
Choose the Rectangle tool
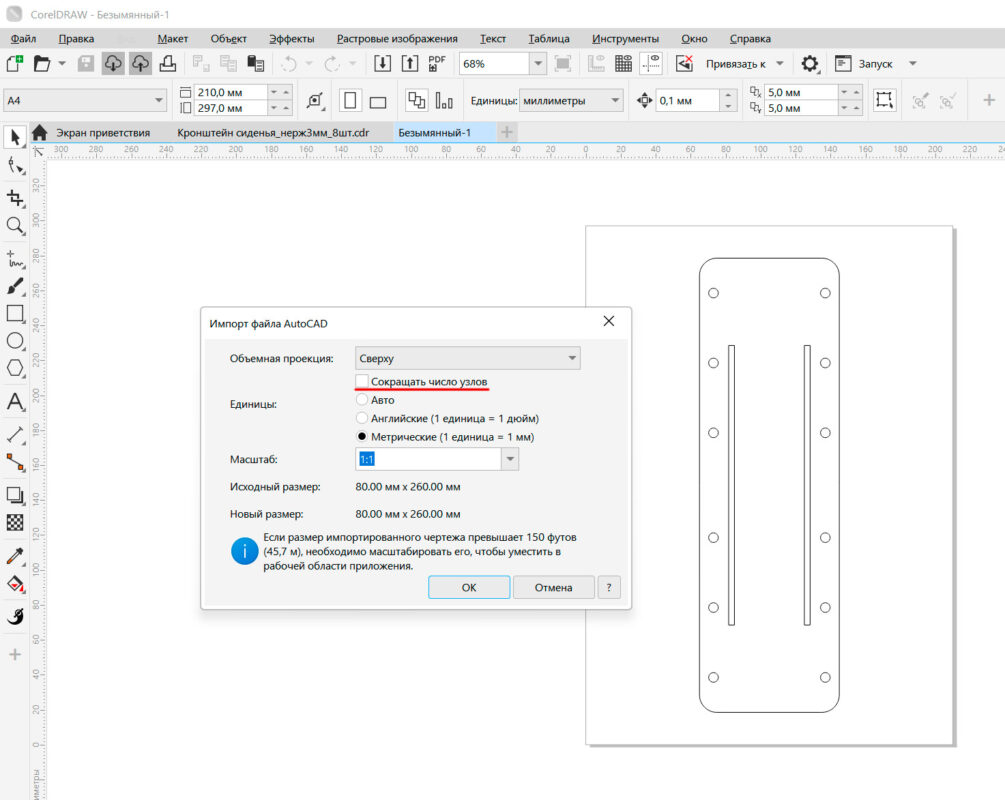coord(15,314)
